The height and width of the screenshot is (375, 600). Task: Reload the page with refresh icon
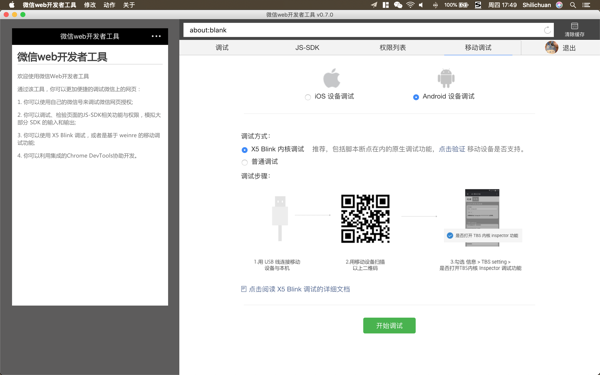click(547, 30)
